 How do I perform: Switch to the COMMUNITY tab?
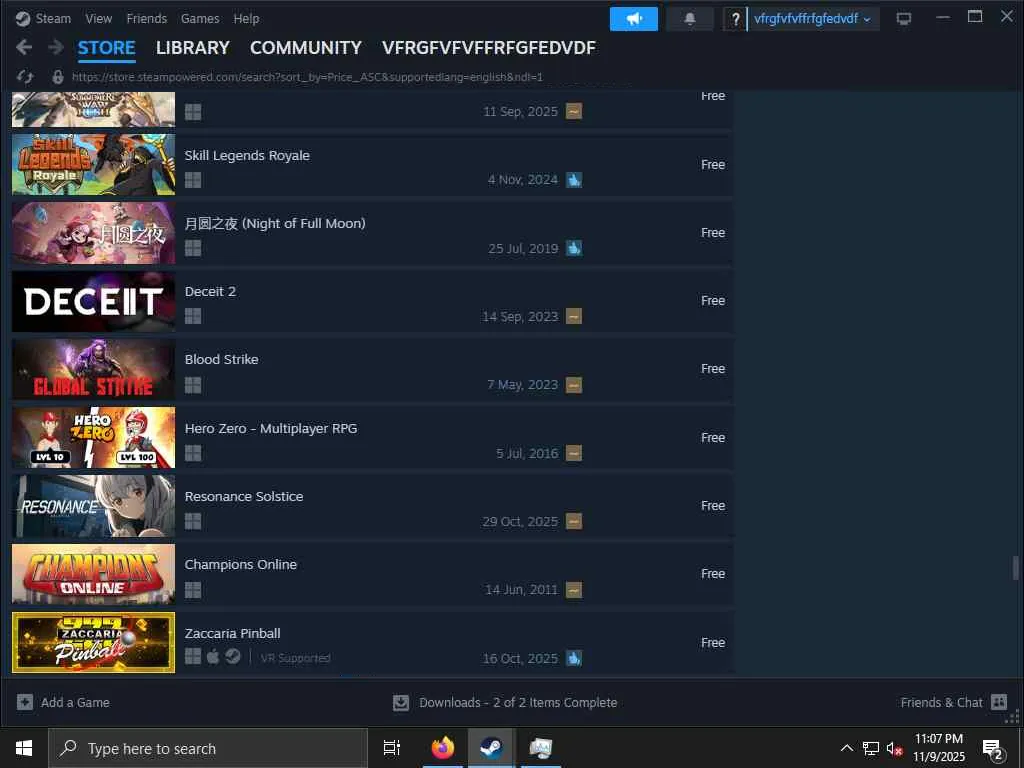point(306,48)
